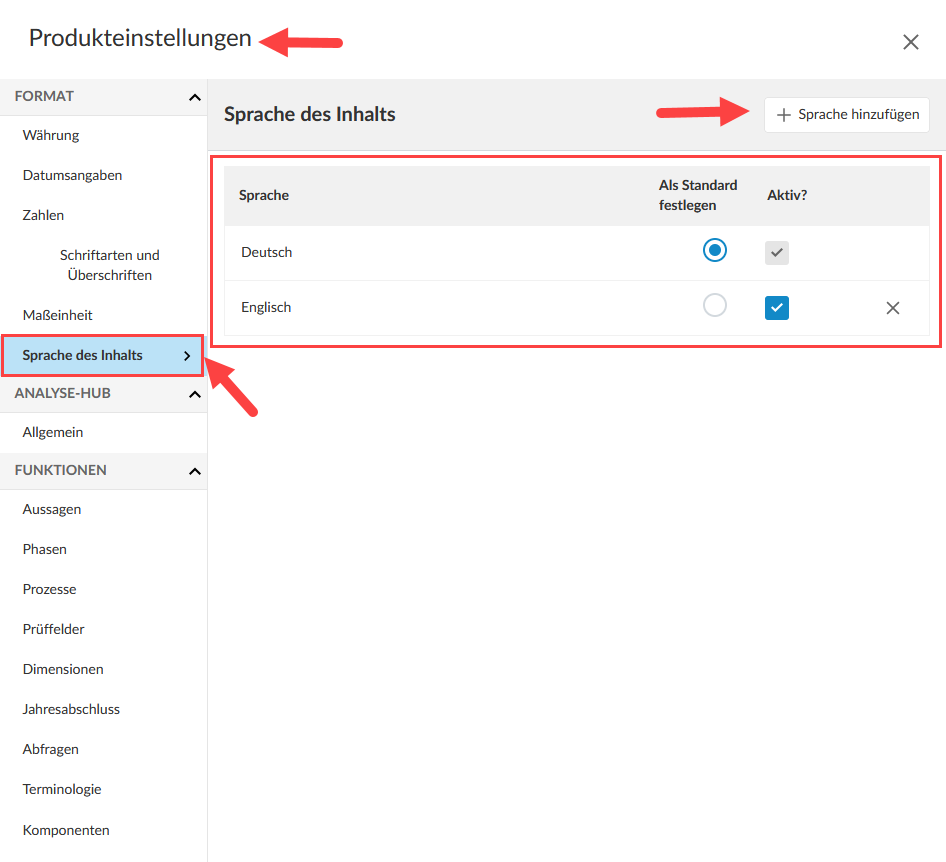Uncheck the Aktiv checkbox for Englisch
946x862 pixels.
776,308
